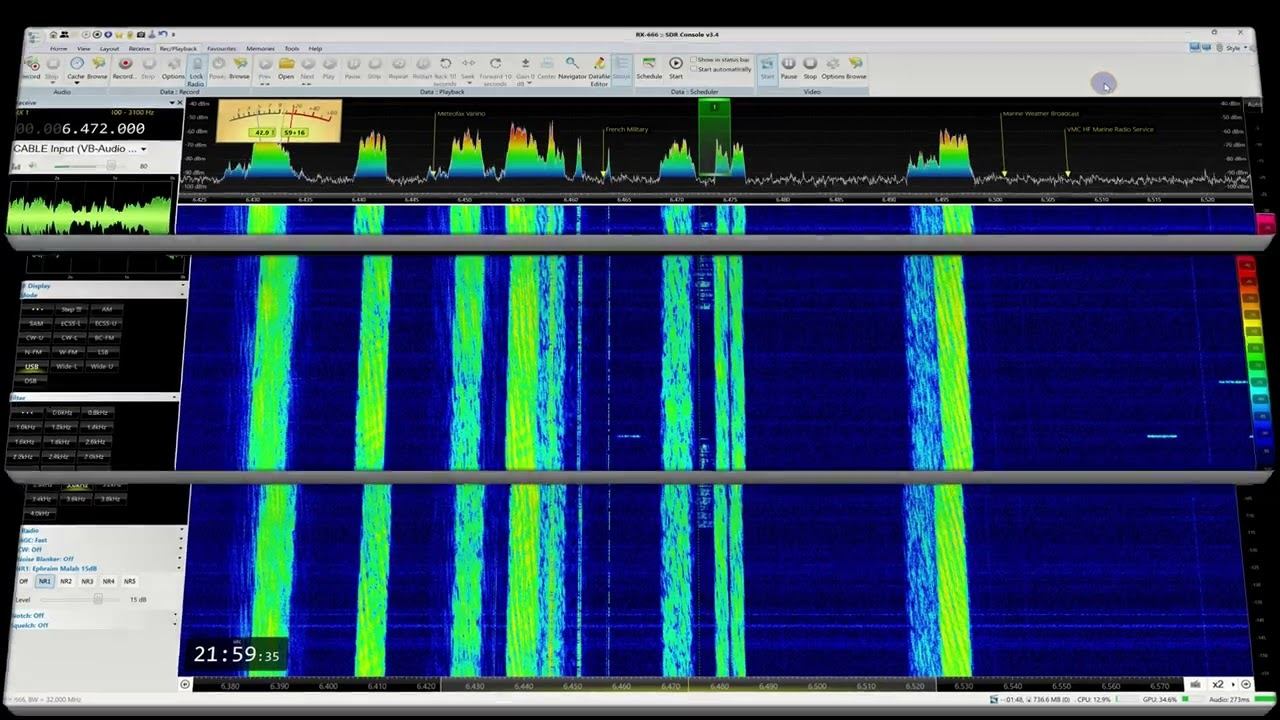Pause the video recording

[789, 68]
